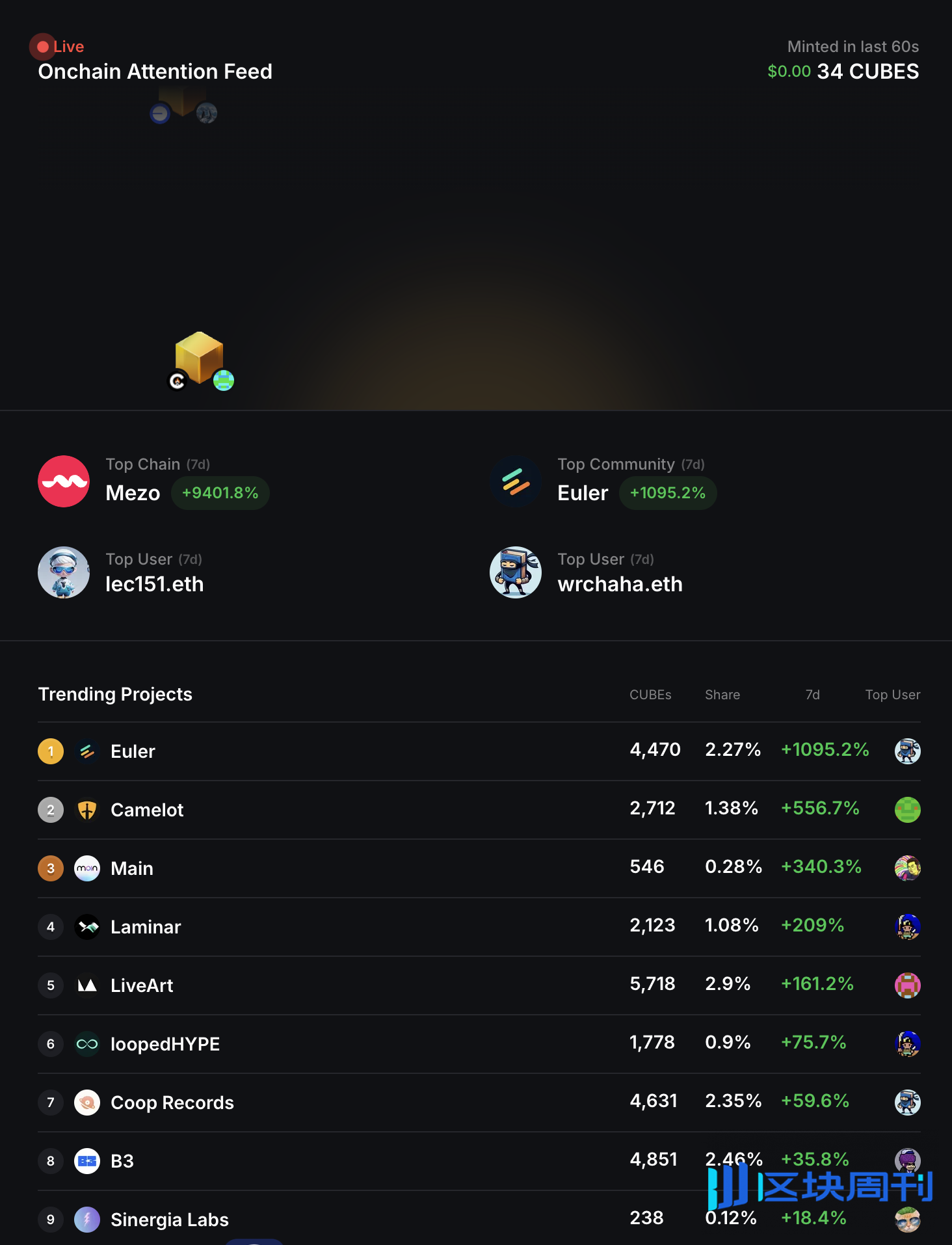
Task: Open wrchaha.eth ninja avatar
Action: pos(516,572)
